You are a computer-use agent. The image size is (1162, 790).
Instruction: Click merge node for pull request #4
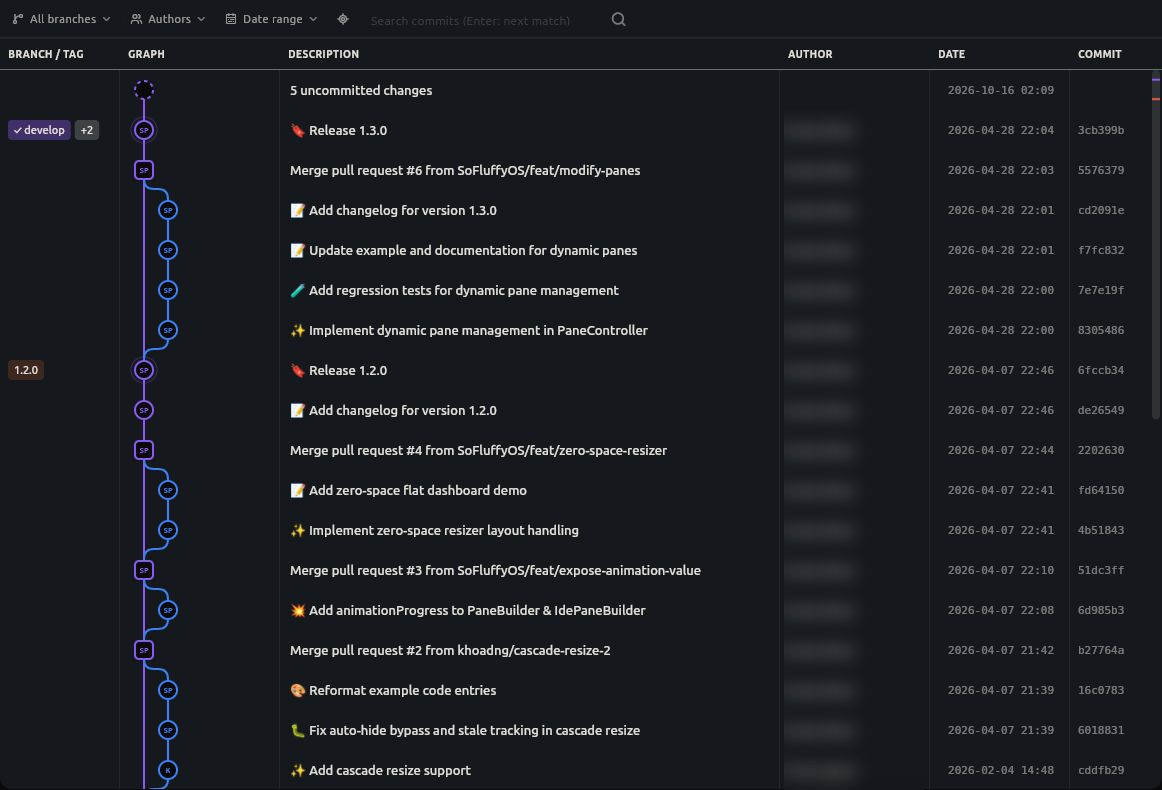click(144, 451)
